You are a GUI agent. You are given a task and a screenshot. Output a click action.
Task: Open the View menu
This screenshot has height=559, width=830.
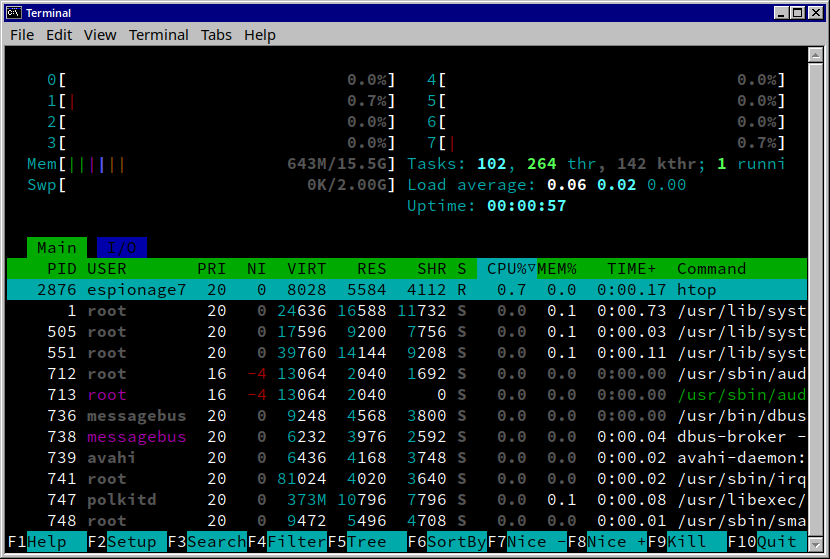(x=100, y=35)
